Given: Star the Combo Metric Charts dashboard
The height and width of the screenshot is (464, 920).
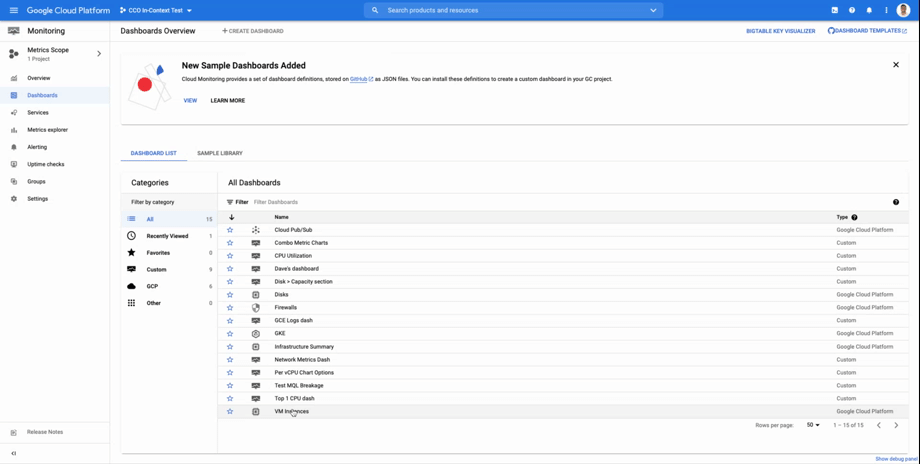Looking at the screenshot, I should (x=230, y=243).
